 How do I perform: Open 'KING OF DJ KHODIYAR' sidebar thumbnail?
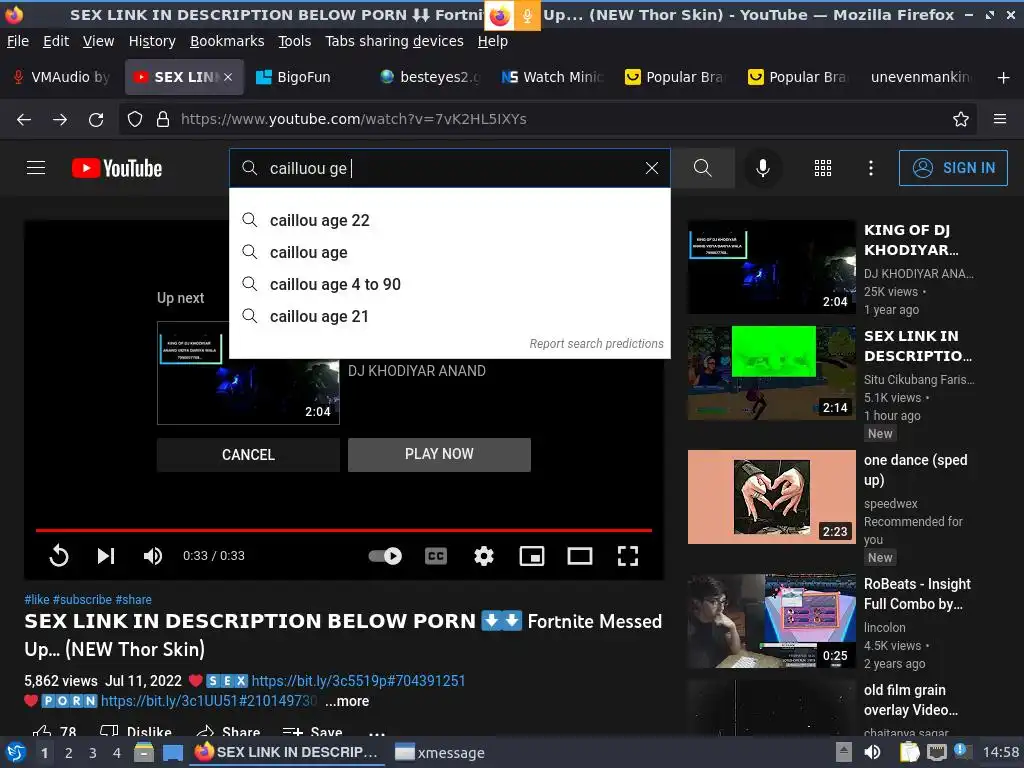(771, 267)
